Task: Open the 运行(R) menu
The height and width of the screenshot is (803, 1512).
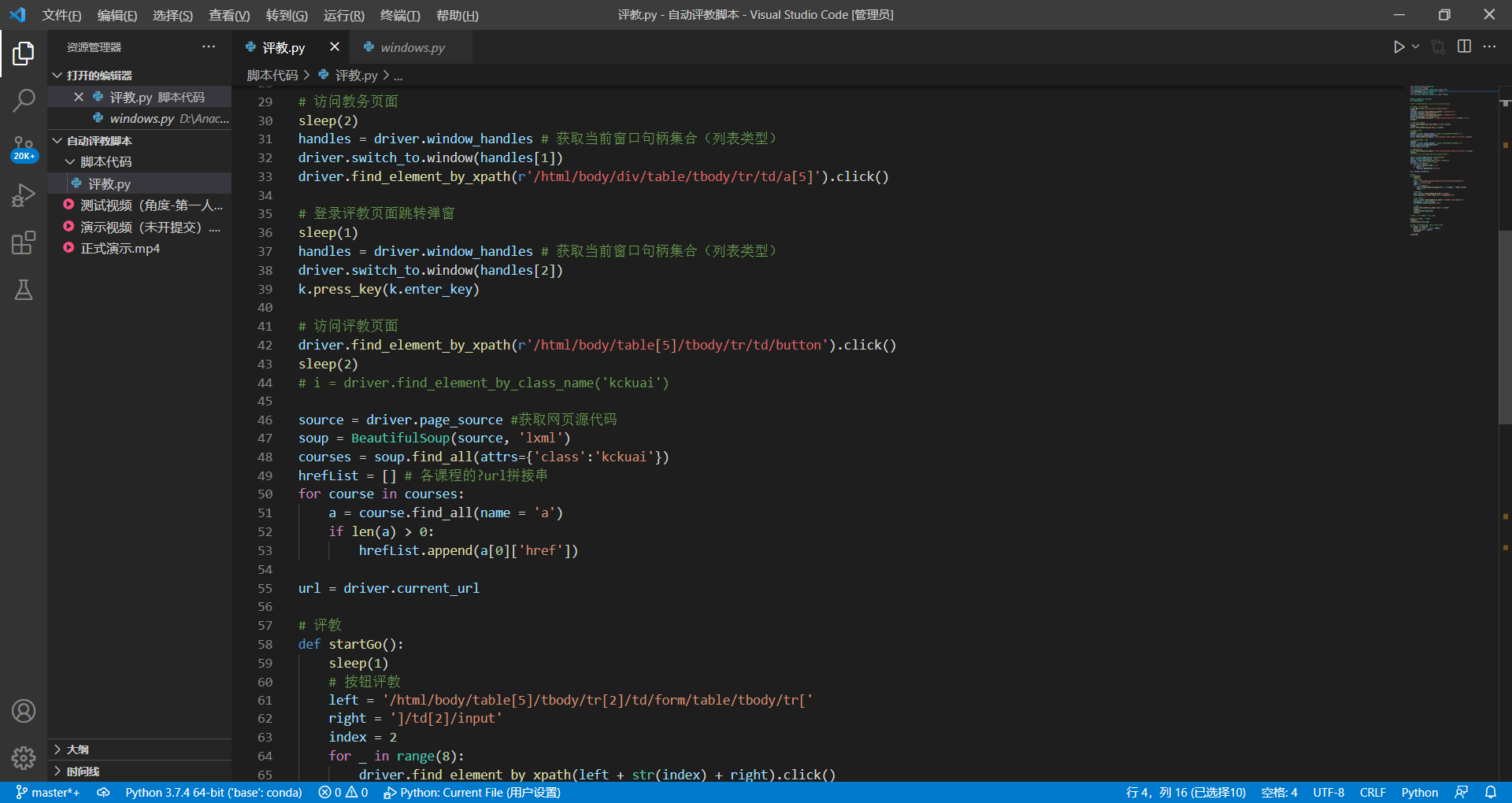Action: 344,15
